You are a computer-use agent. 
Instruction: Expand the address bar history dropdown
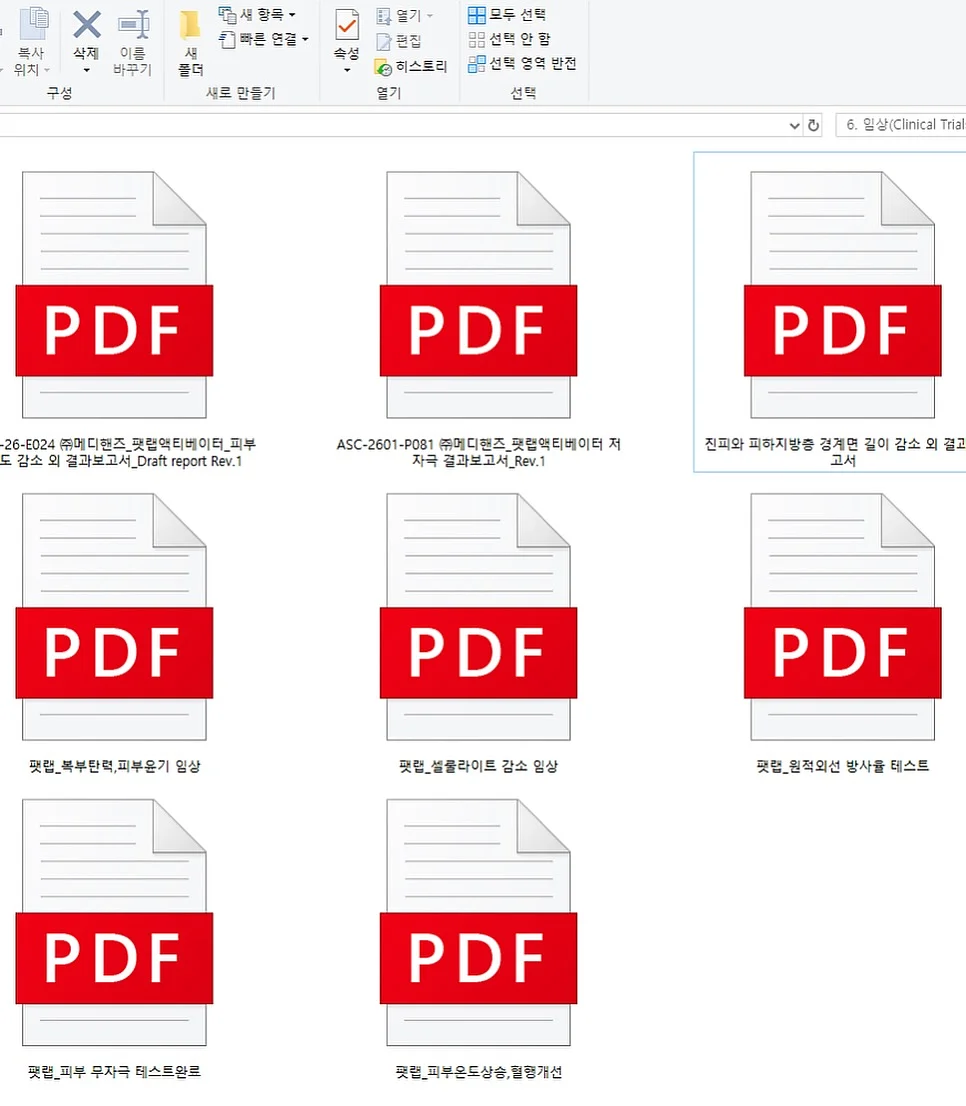pos(795,126)
